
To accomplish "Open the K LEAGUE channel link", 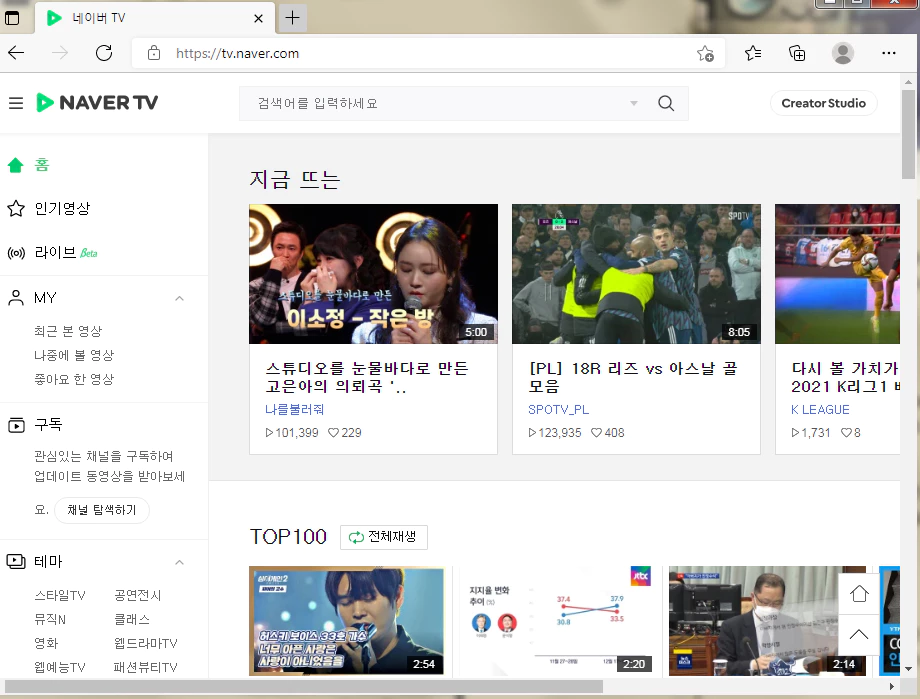I will [820, 410].
